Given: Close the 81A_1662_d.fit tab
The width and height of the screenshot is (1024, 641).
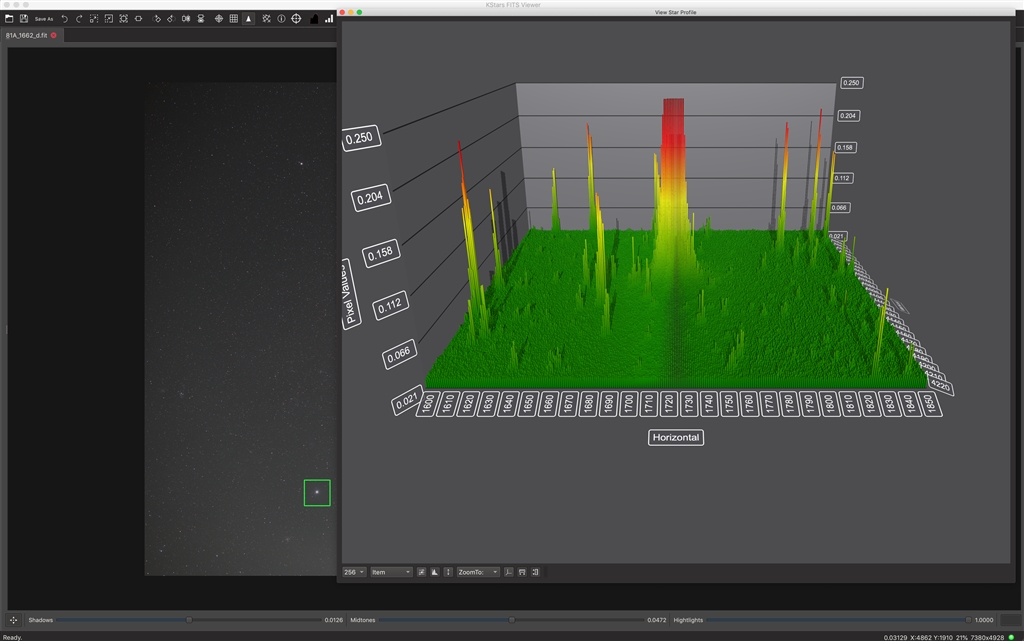Looking at the screenshot, I should 54,35.
